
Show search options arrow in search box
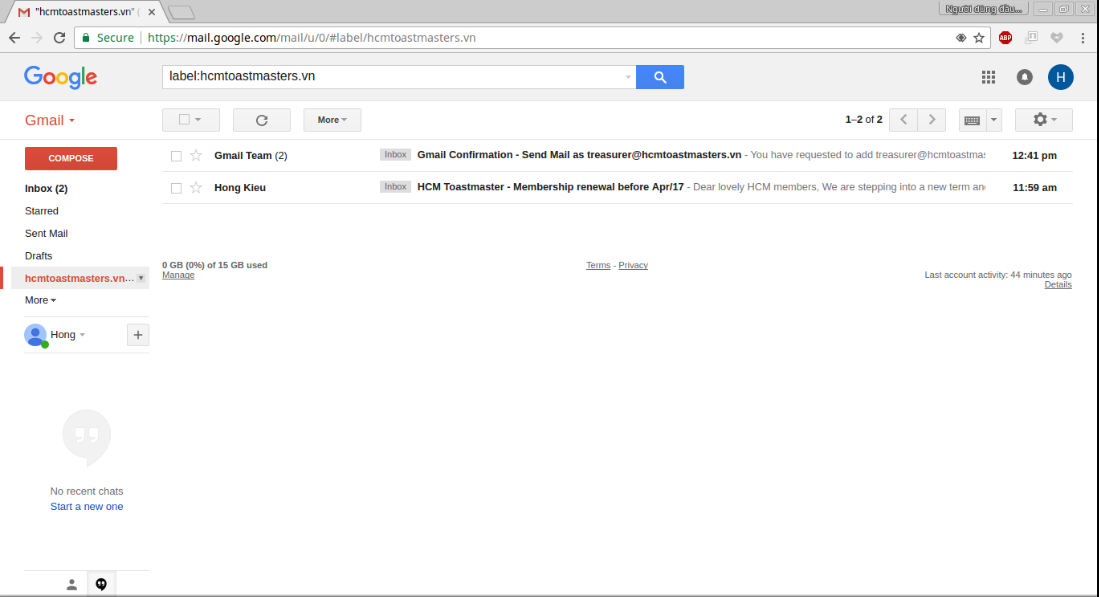(628, 77)
